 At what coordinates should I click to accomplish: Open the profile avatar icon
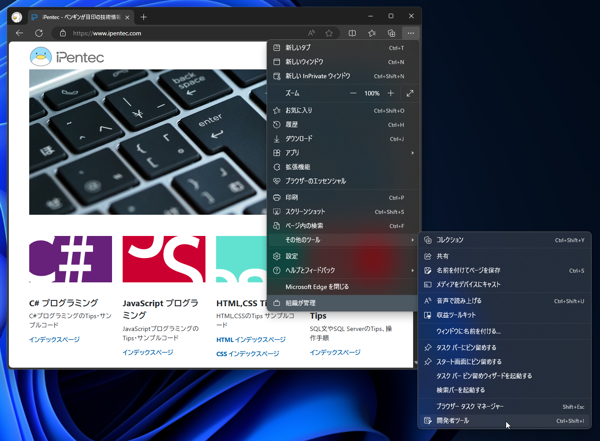(16, 17)
